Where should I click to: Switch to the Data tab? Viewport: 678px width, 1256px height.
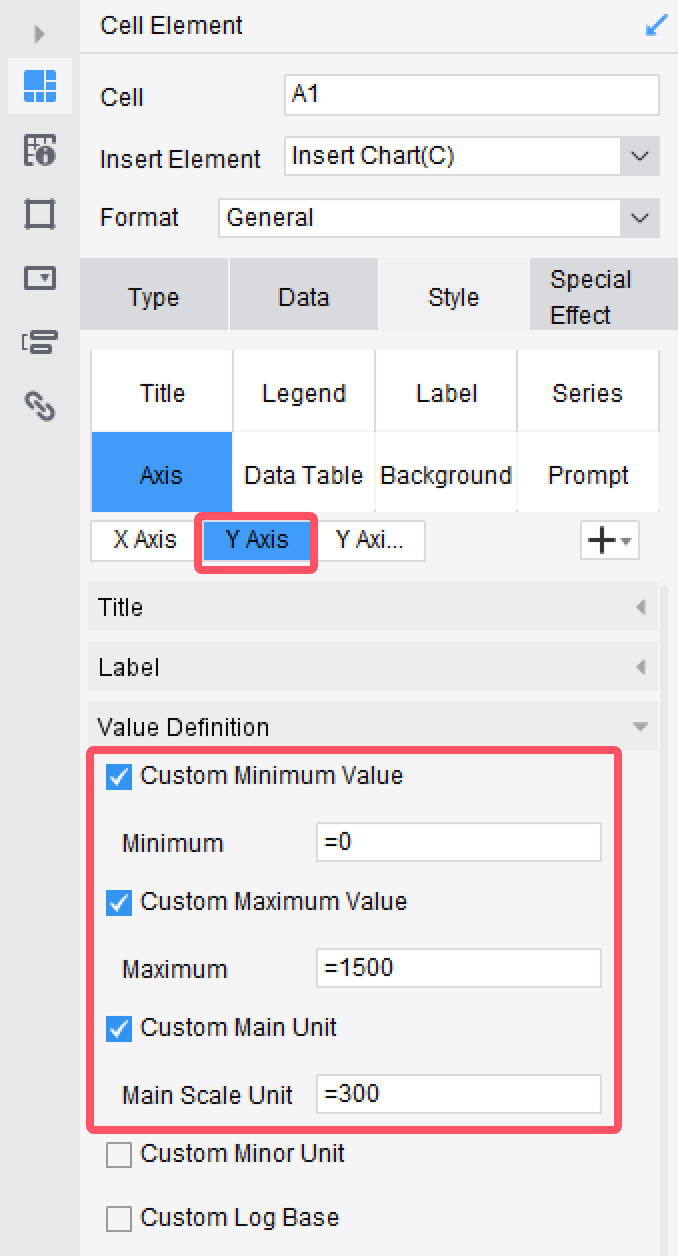coord(304,297)
